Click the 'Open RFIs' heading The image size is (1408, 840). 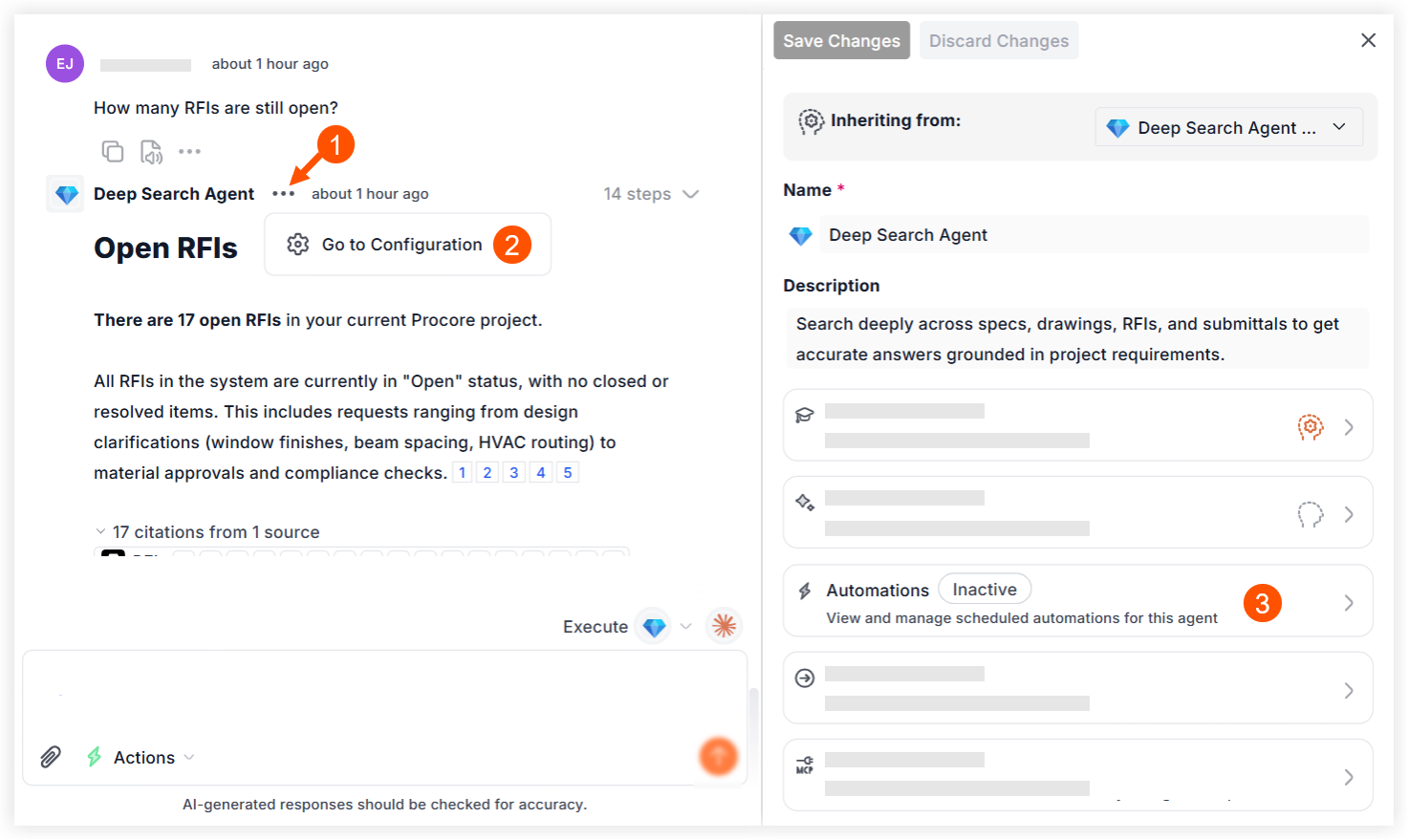[165, 248]
